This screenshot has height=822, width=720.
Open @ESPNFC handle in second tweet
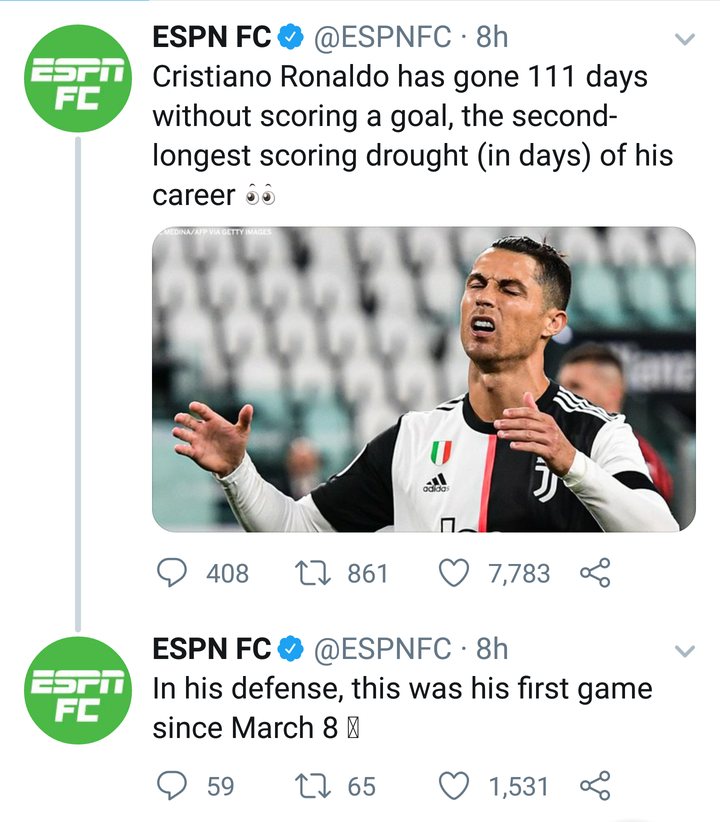point(383,649)
